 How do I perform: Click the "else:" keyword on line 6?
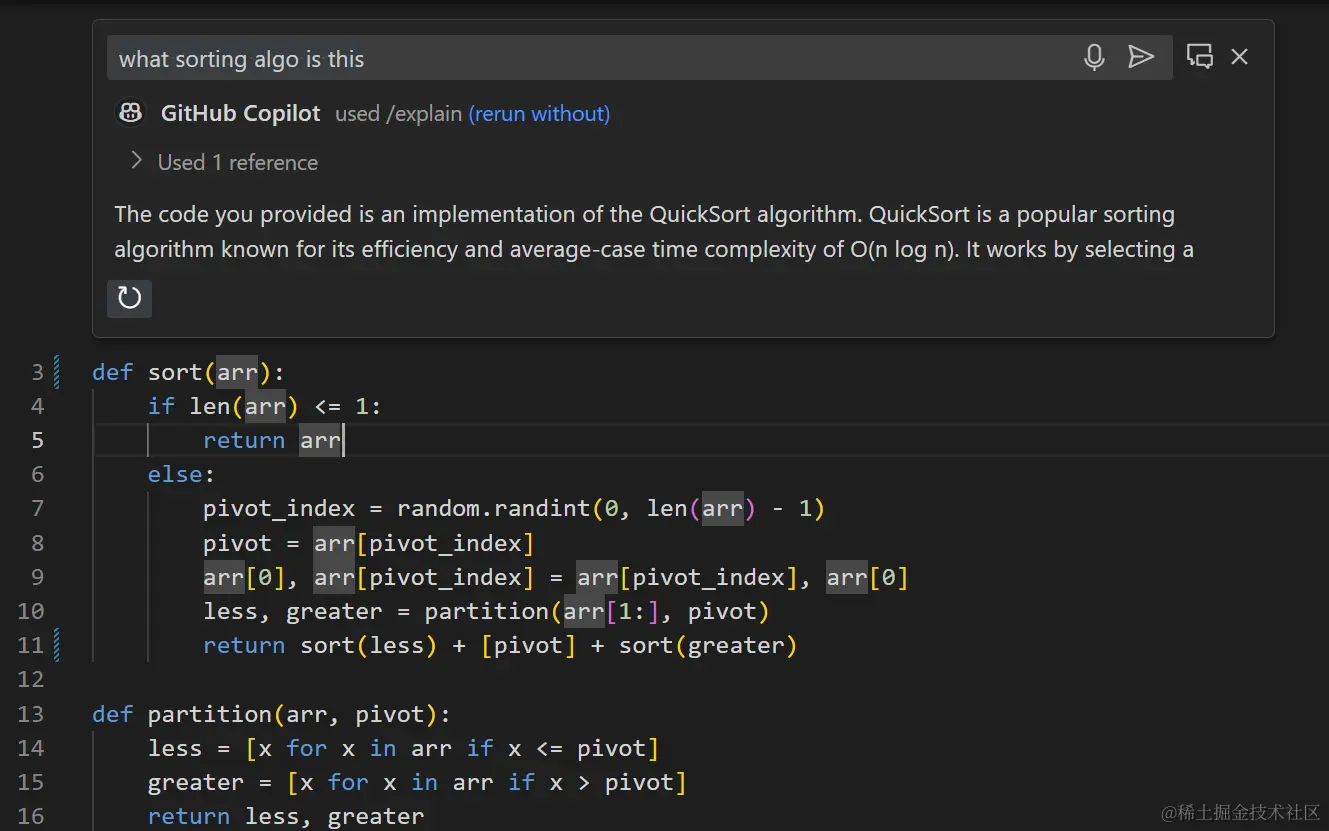pyautogui.click(x=181, y=474)
